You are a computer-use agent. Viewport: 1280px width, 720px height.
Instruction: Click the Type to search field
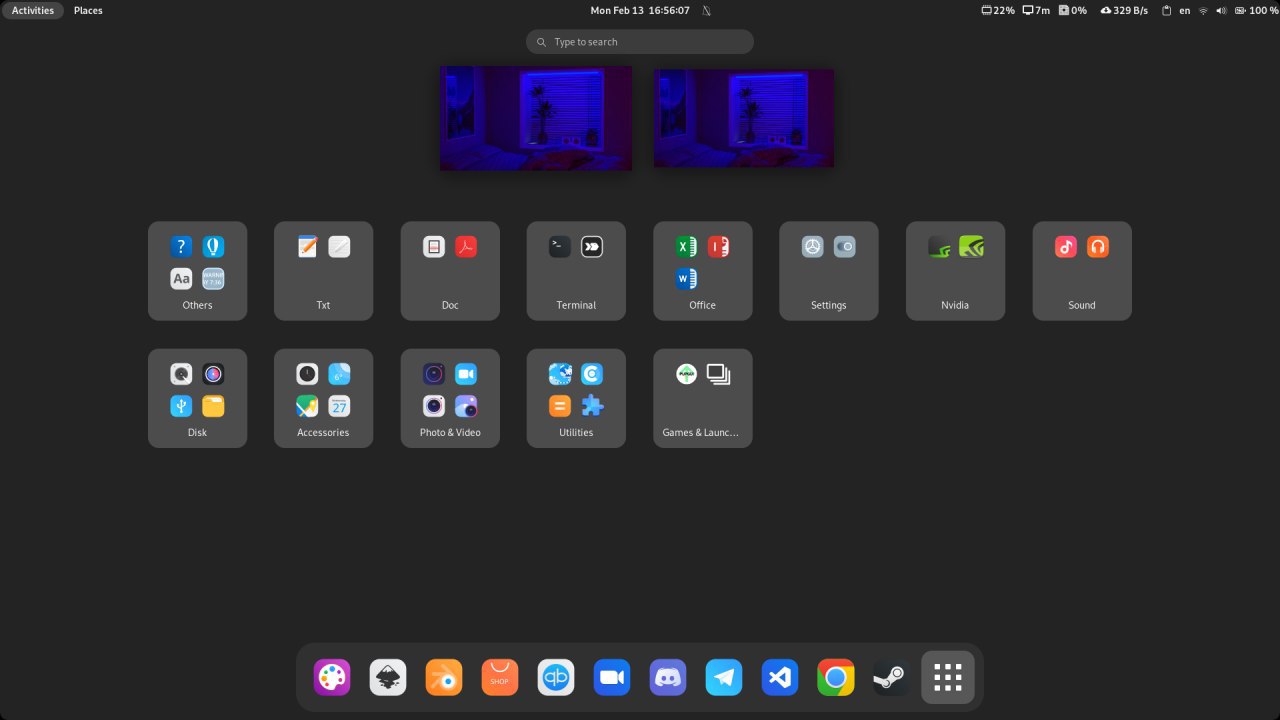click(640, 42)
